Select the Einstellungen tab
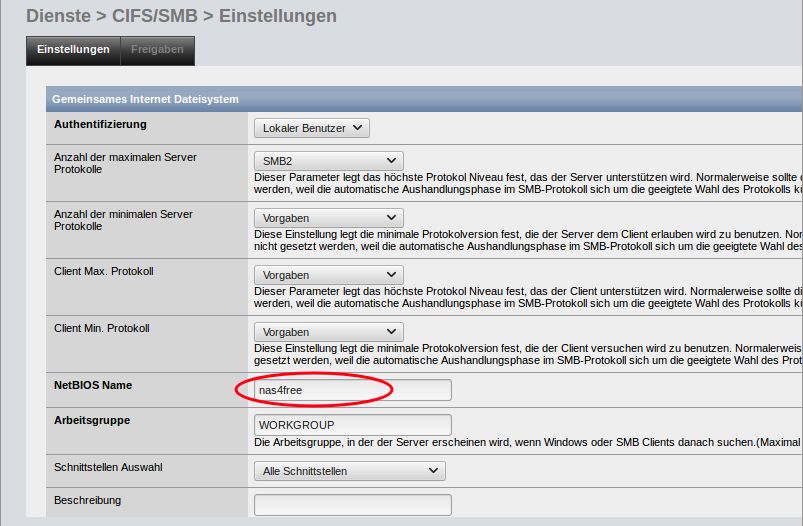The image size is (803, 526). point(72,50)
